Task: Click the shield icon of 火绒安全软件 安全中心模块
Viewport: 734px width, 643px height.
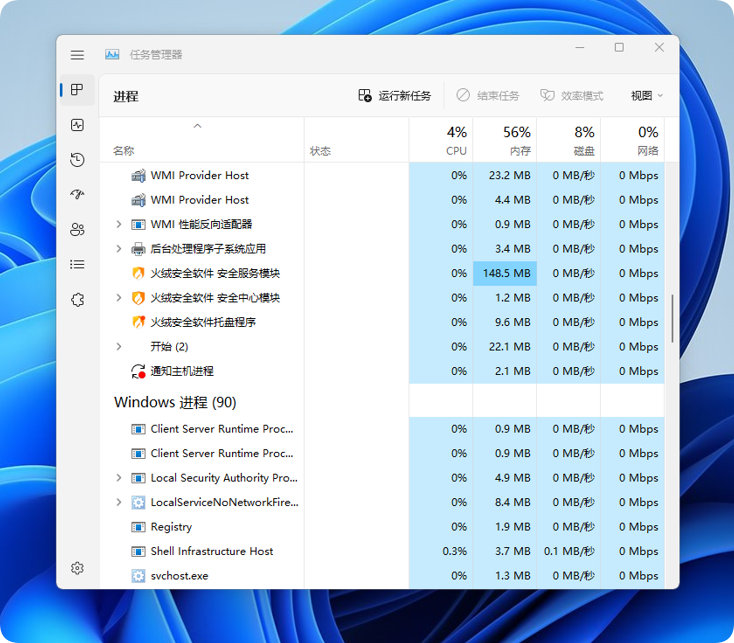Action: point(138,298)
